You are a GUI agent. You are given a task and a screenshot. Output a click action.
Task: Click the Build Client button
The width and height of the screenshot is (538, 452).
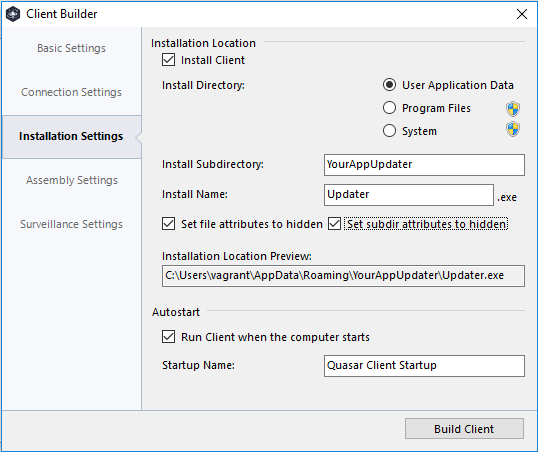pyautogui.click(x=464, y=429)
